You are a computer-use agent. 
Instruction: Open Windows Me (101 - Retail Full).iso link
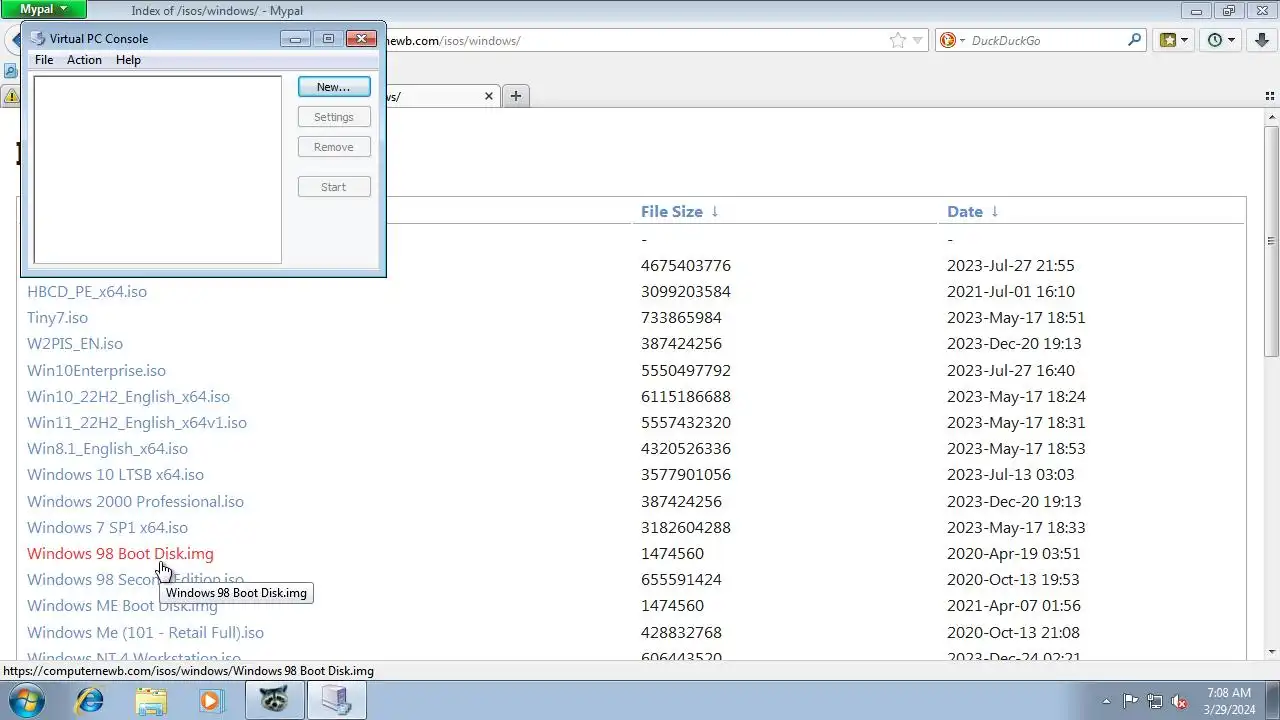point(145,633)
